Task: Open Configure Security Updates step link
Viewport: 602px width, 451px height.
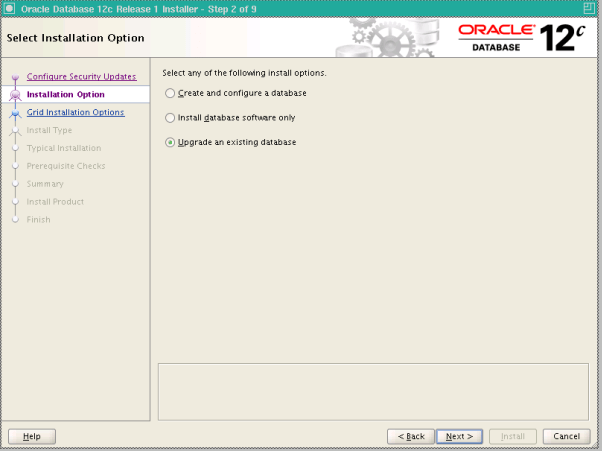Action: 81,76
